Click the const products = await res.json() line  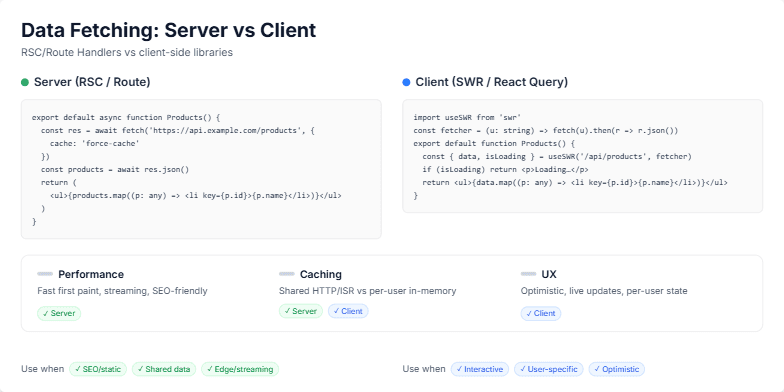[115, 170]
